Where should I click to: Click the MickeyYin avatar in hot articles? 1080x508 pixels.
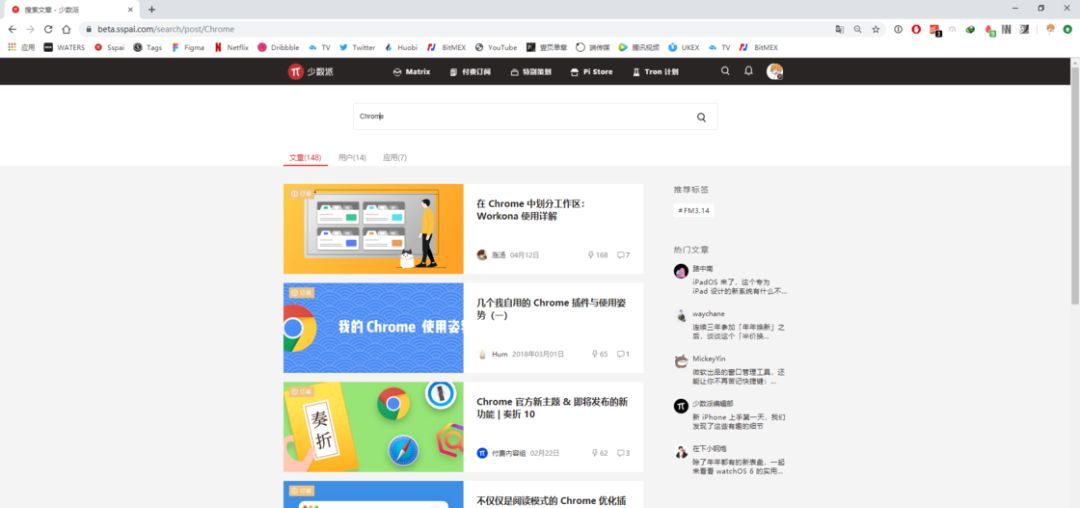click(681, 361)
